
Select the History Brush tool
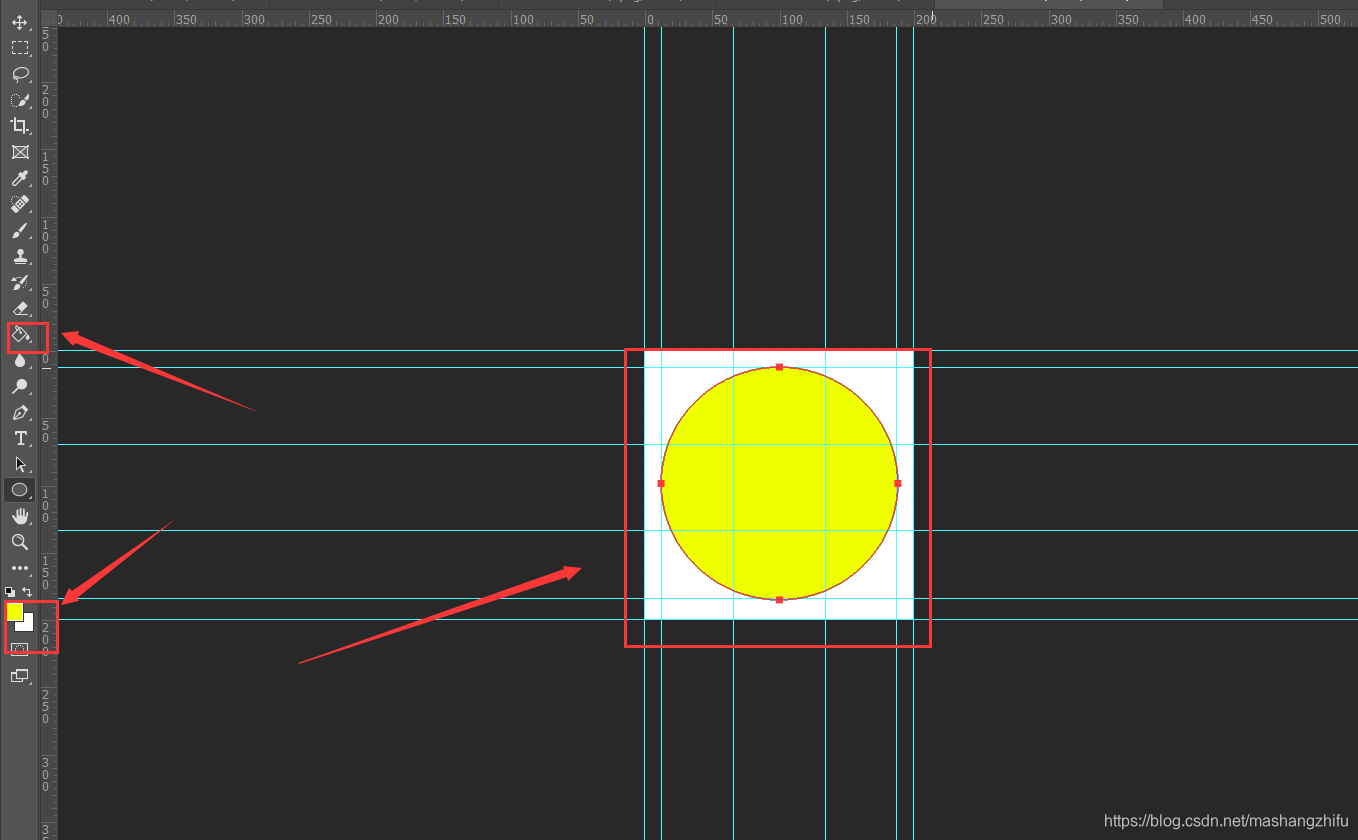point(19,283)
